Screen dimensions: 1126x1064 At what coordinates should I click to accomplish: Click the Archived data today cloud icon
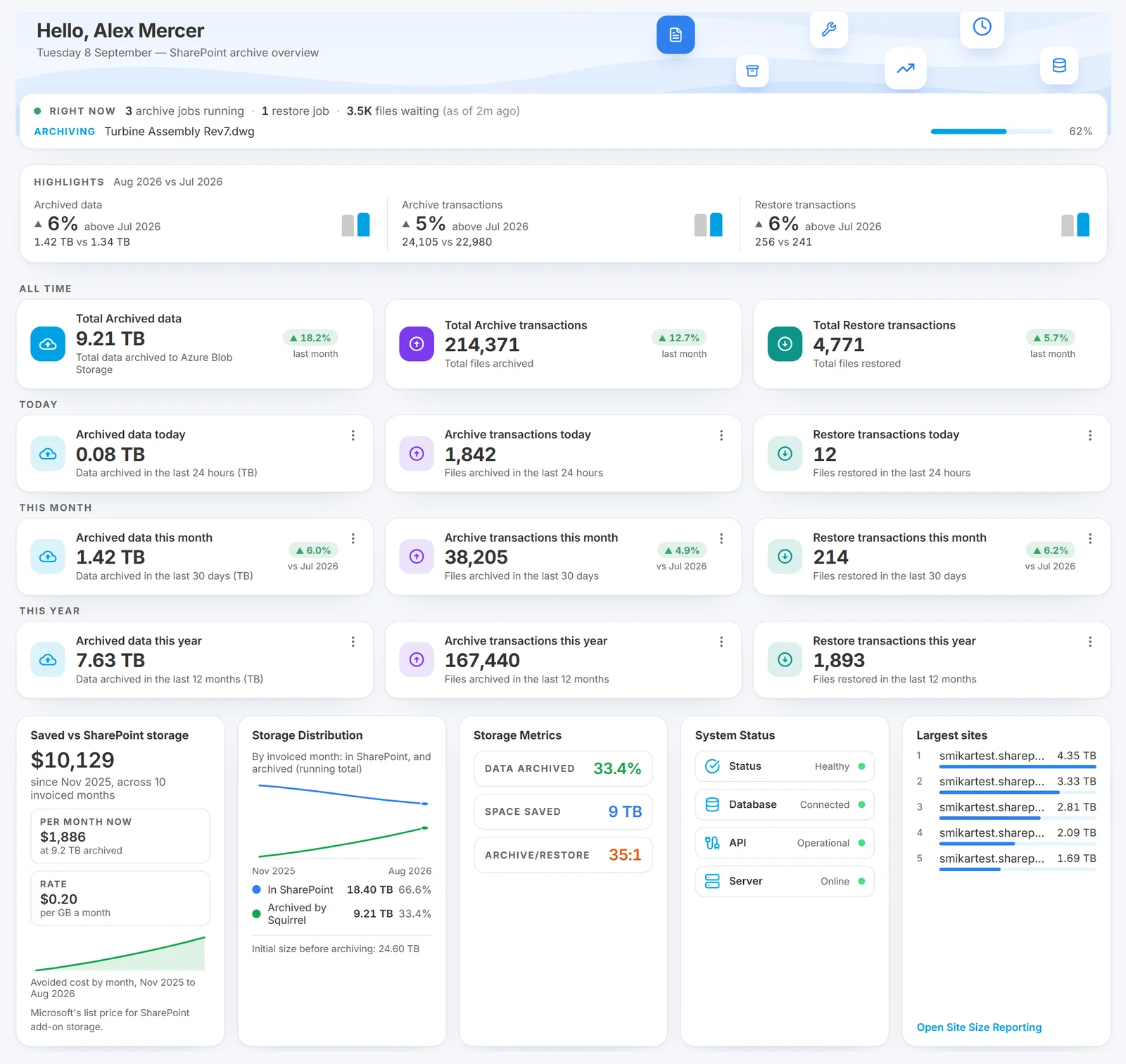[48, 454]
